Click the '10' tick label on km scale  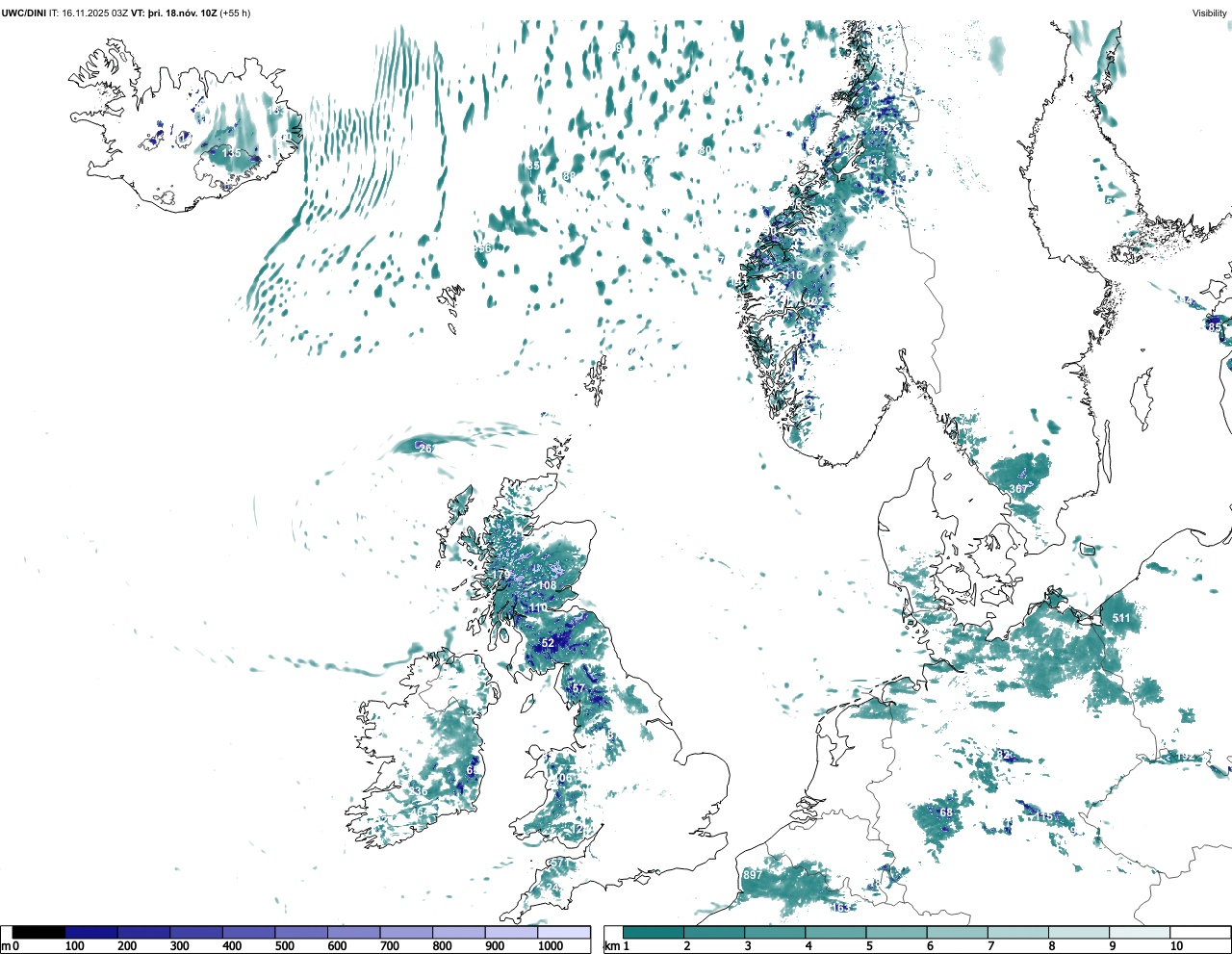click(1176, 946)
